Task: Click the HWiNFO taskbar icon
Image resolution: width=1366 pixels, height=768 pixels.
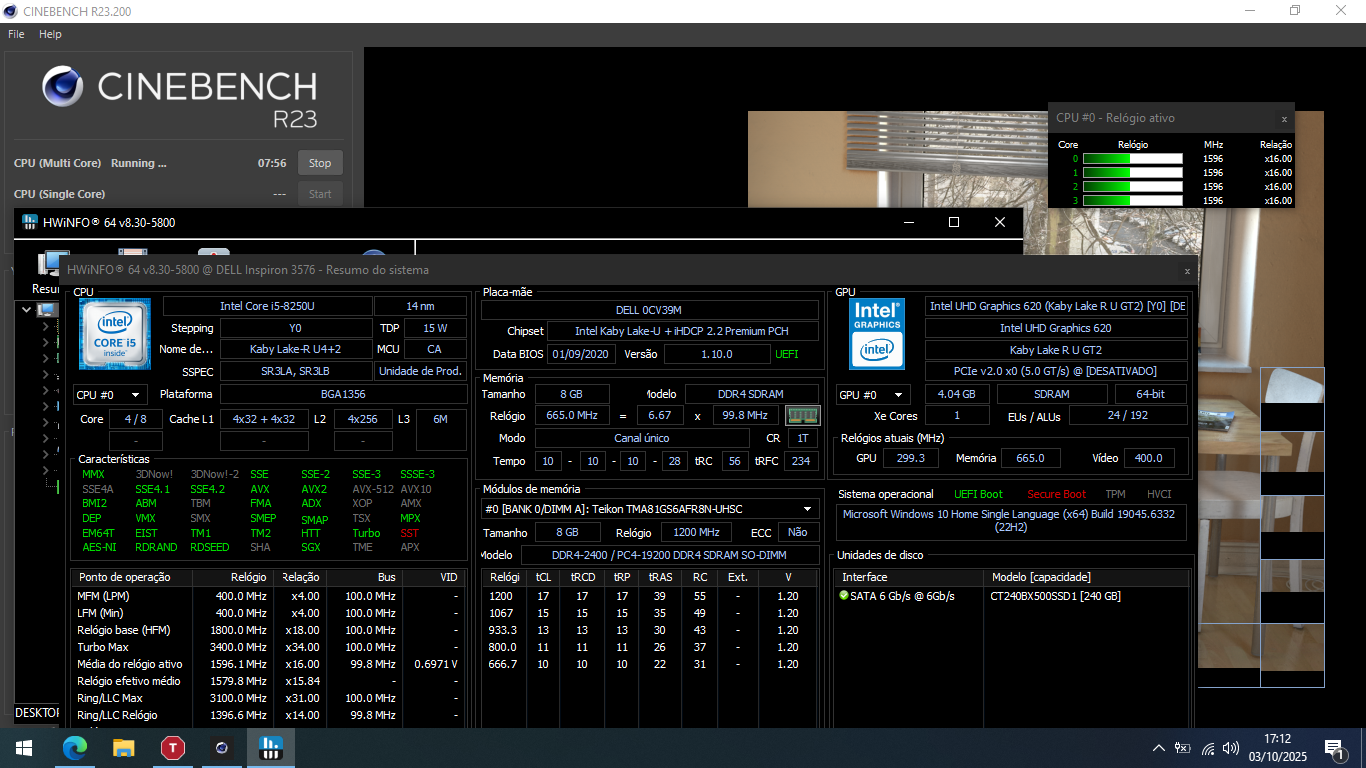Action: click(x=271, y=747)
